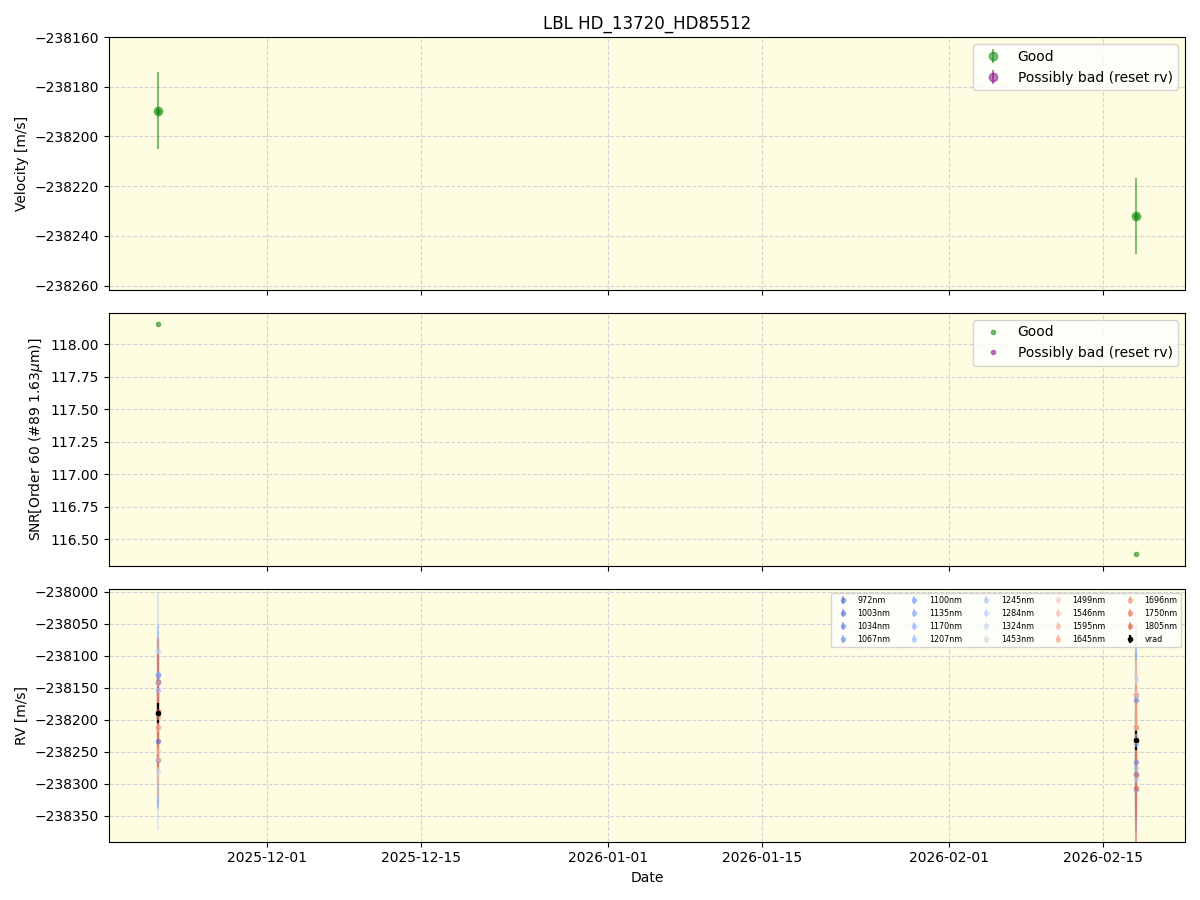This screenshot has width=1200, height=900.
Task: Click the 118.00 SNR tick label
Action: (x=76, y=345)
